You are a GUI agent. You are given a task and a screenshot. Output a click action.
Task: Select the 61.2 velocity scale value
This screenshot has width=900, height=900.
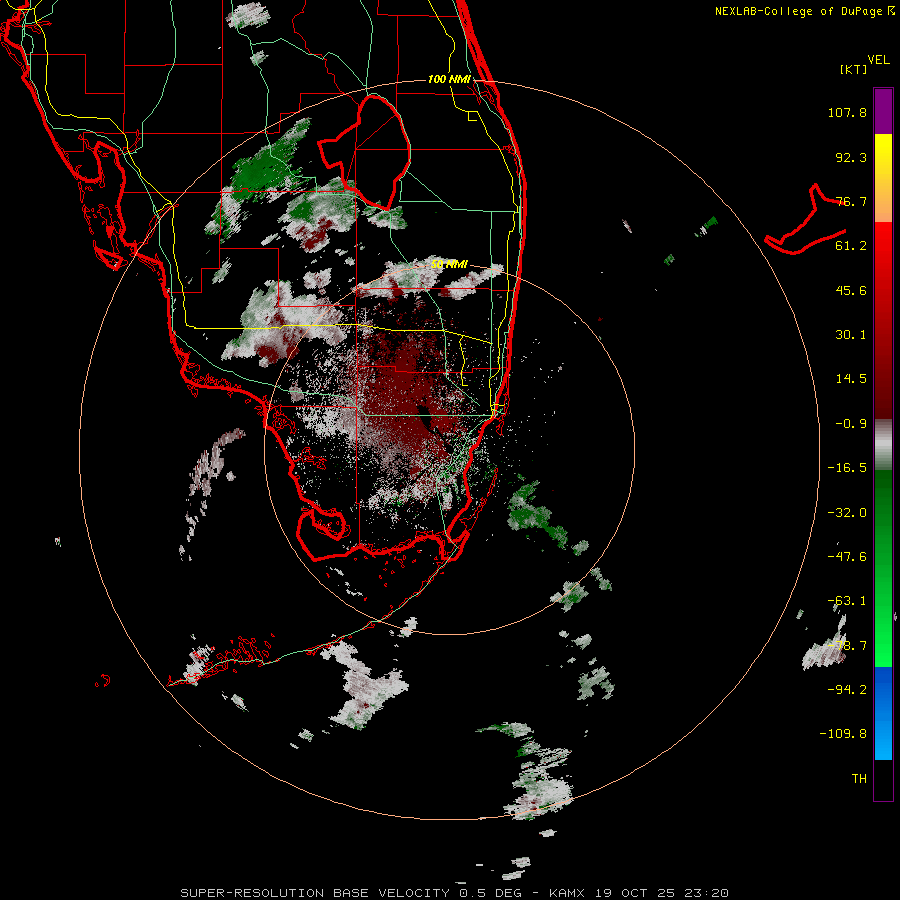851,246
